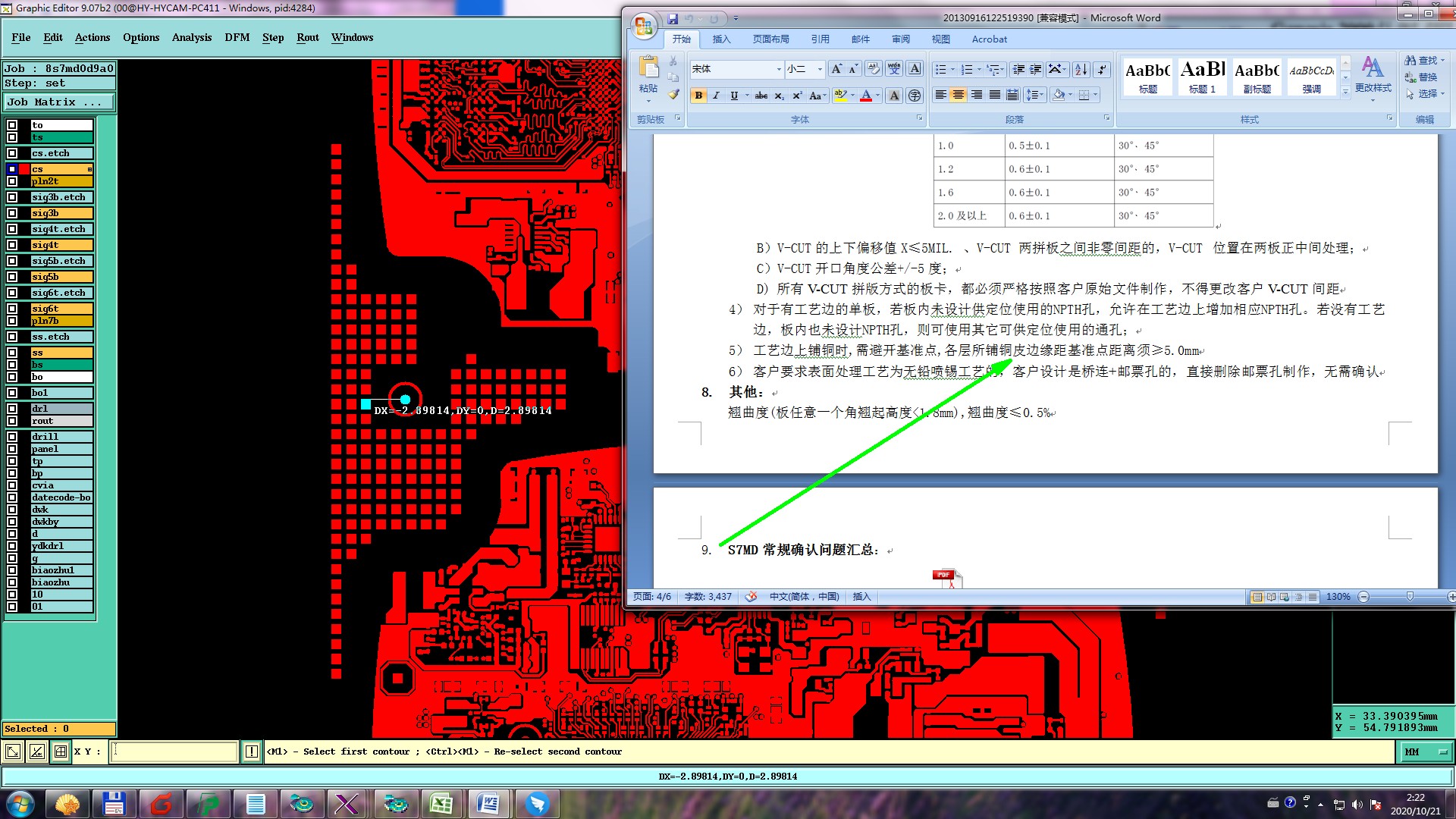Image resolution: width=1456 pixels, height=819 pixels.
Task: Toggle Bold formatting in Word ribbon
Action: click(x=698, y=96)
